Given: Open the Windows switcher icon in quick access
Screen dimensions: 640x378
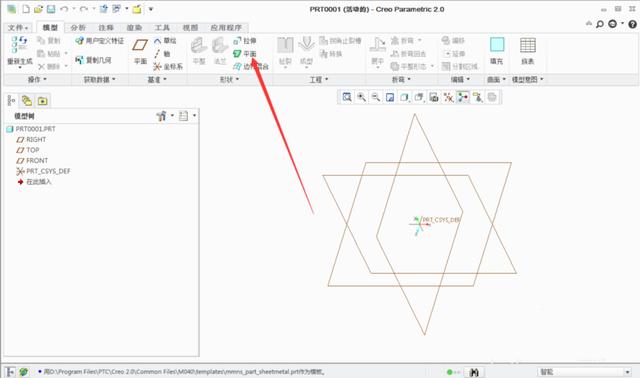Looking at the screenshot, I should point(116,9).
